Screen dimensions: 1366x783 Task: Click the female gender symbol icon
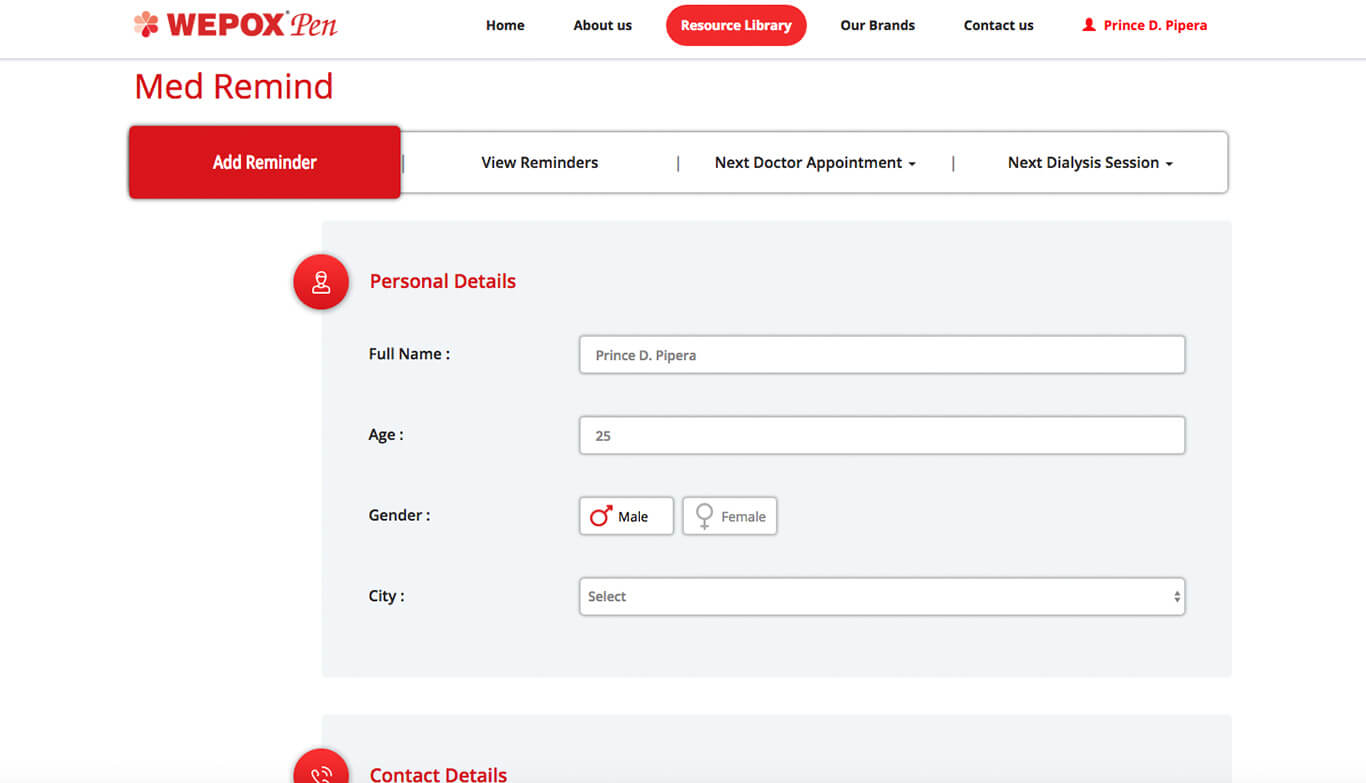click(x=705, y=516)
